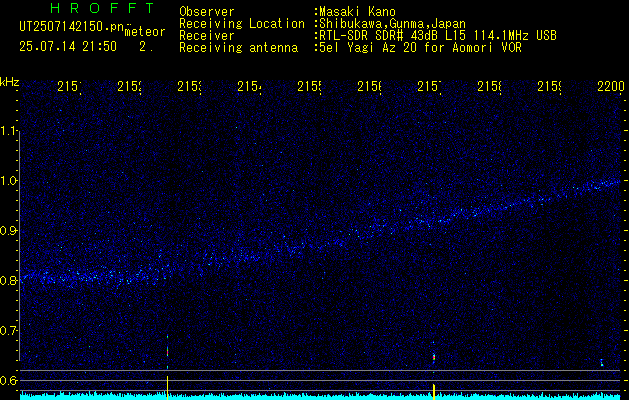
Task: Select the observer name Masaki Kano
Action: tap(357, 12)
